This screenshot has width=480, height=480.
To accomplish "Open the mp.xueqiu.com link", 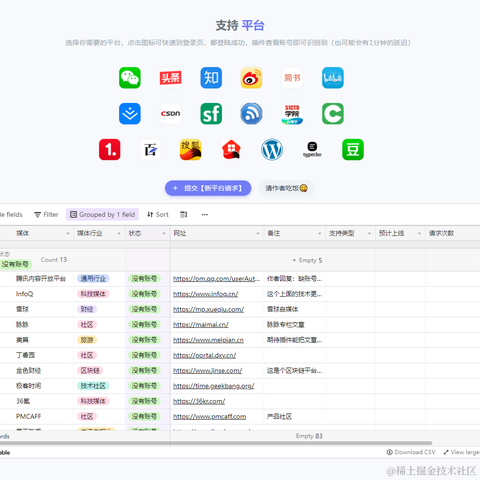I will (x=208, y=309).
